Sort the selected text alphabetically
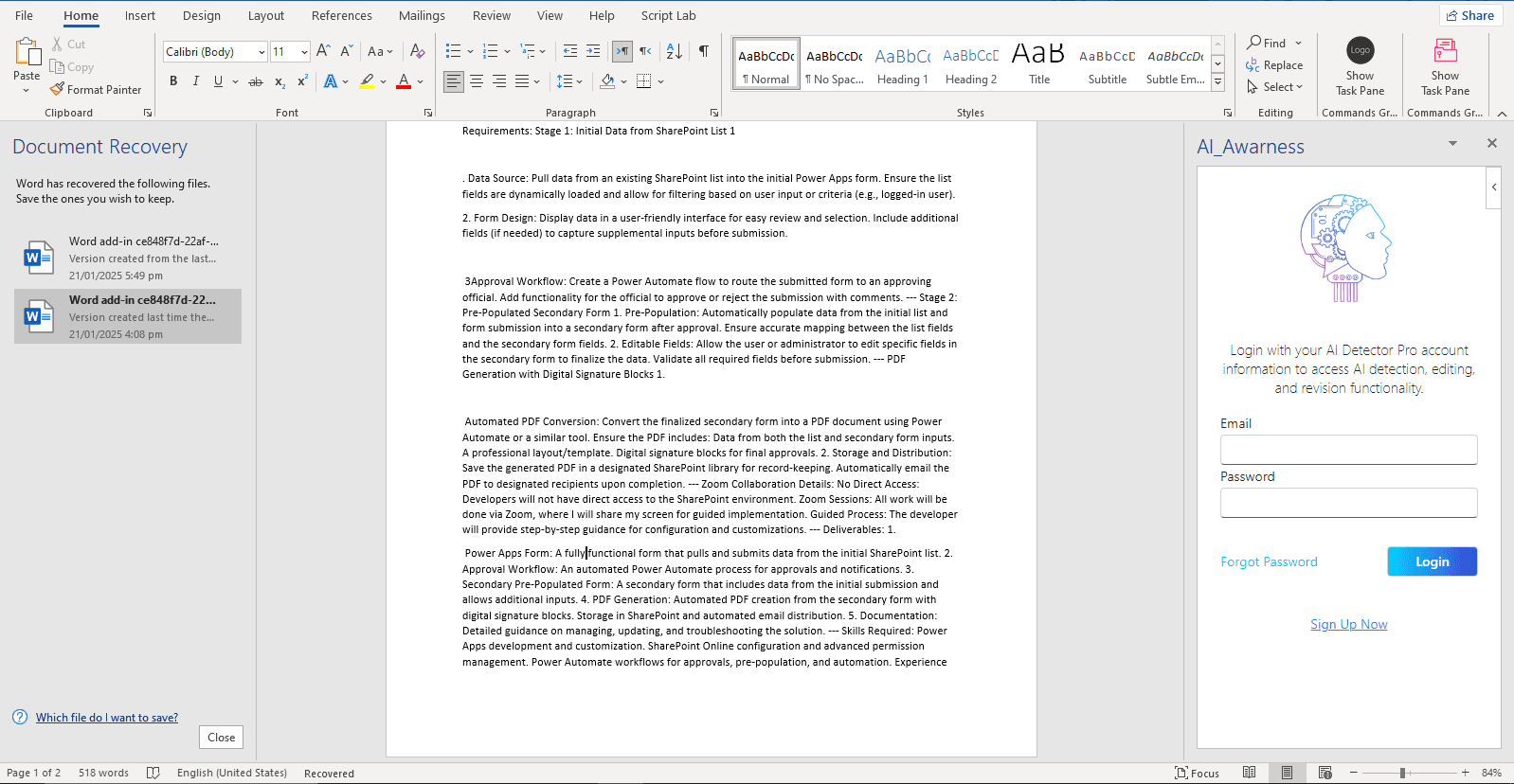1514x784 pixels. coord(675,51)
